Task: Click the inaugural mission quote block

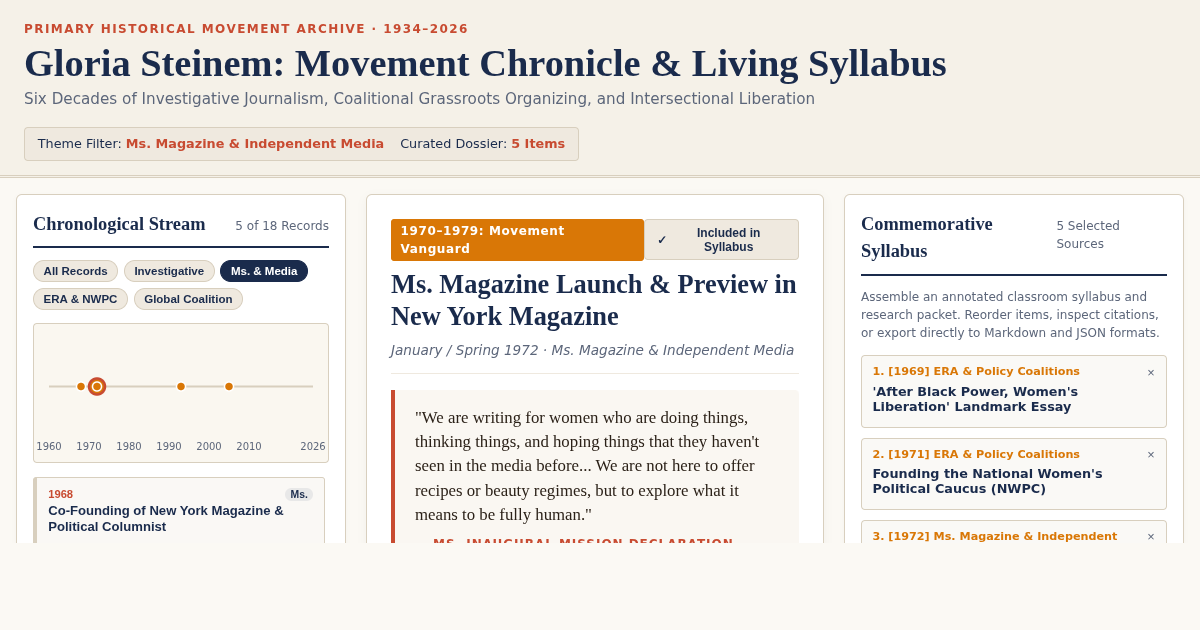Action: (x=595, y=467)
